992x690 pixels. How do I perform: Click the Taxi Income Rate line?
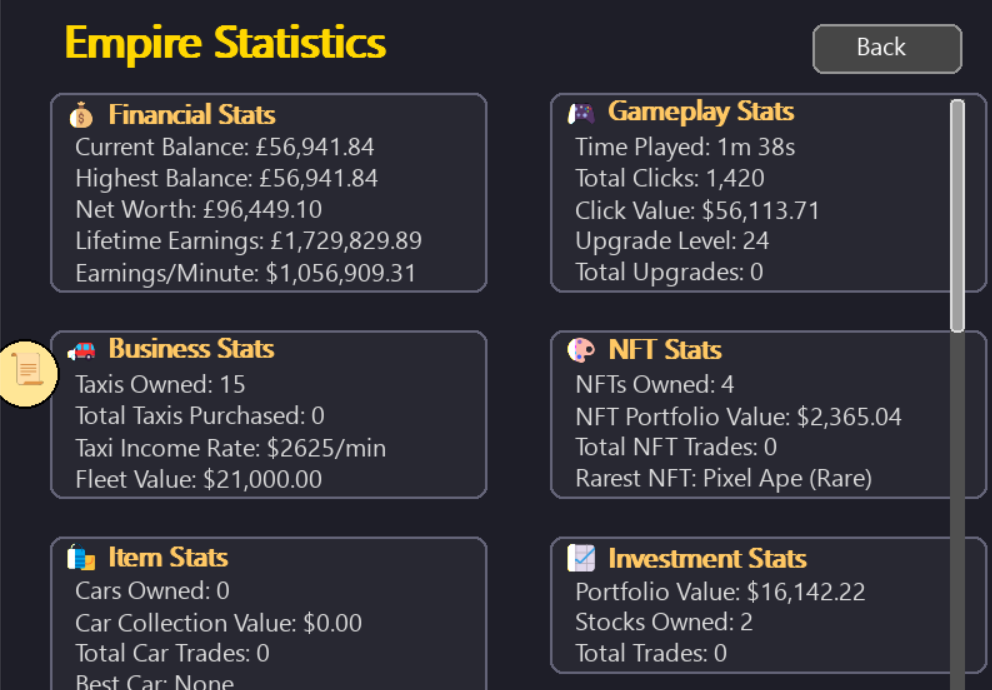click(x=230, y=448)
